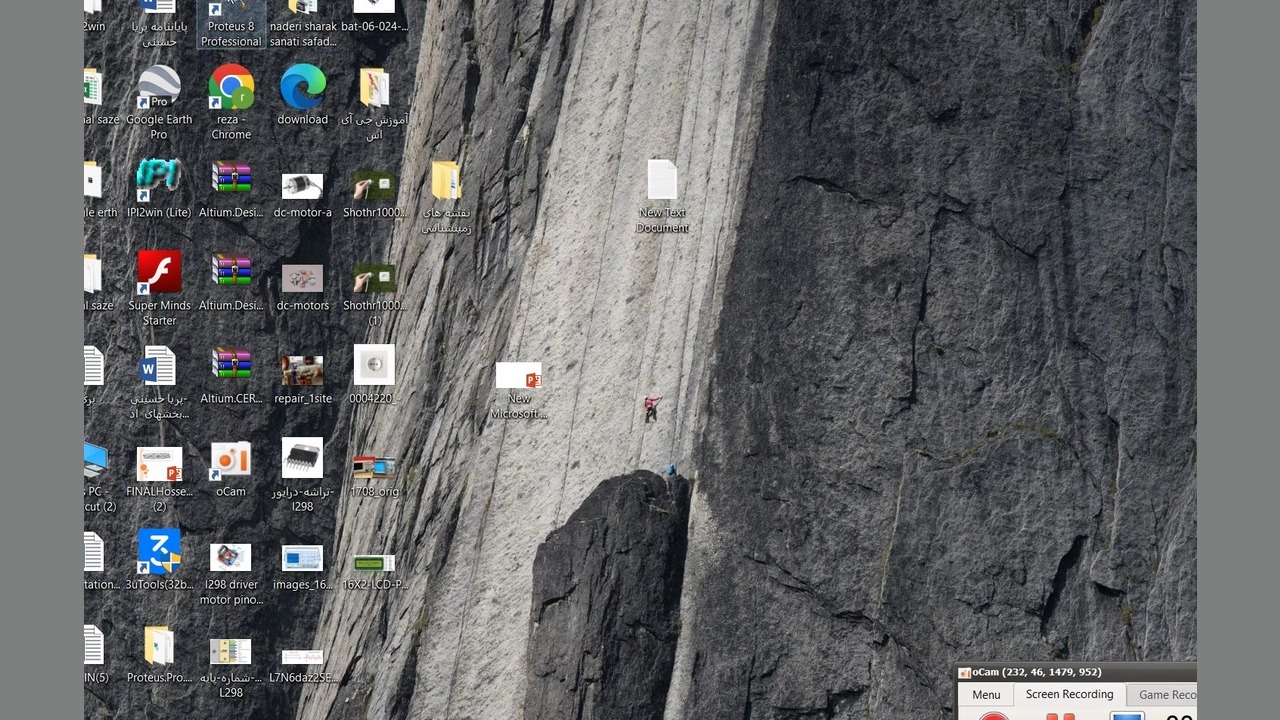Switch to the Screen Recording tab in oCam
The image size is (1280, 720).
[x=1069, y=695]
